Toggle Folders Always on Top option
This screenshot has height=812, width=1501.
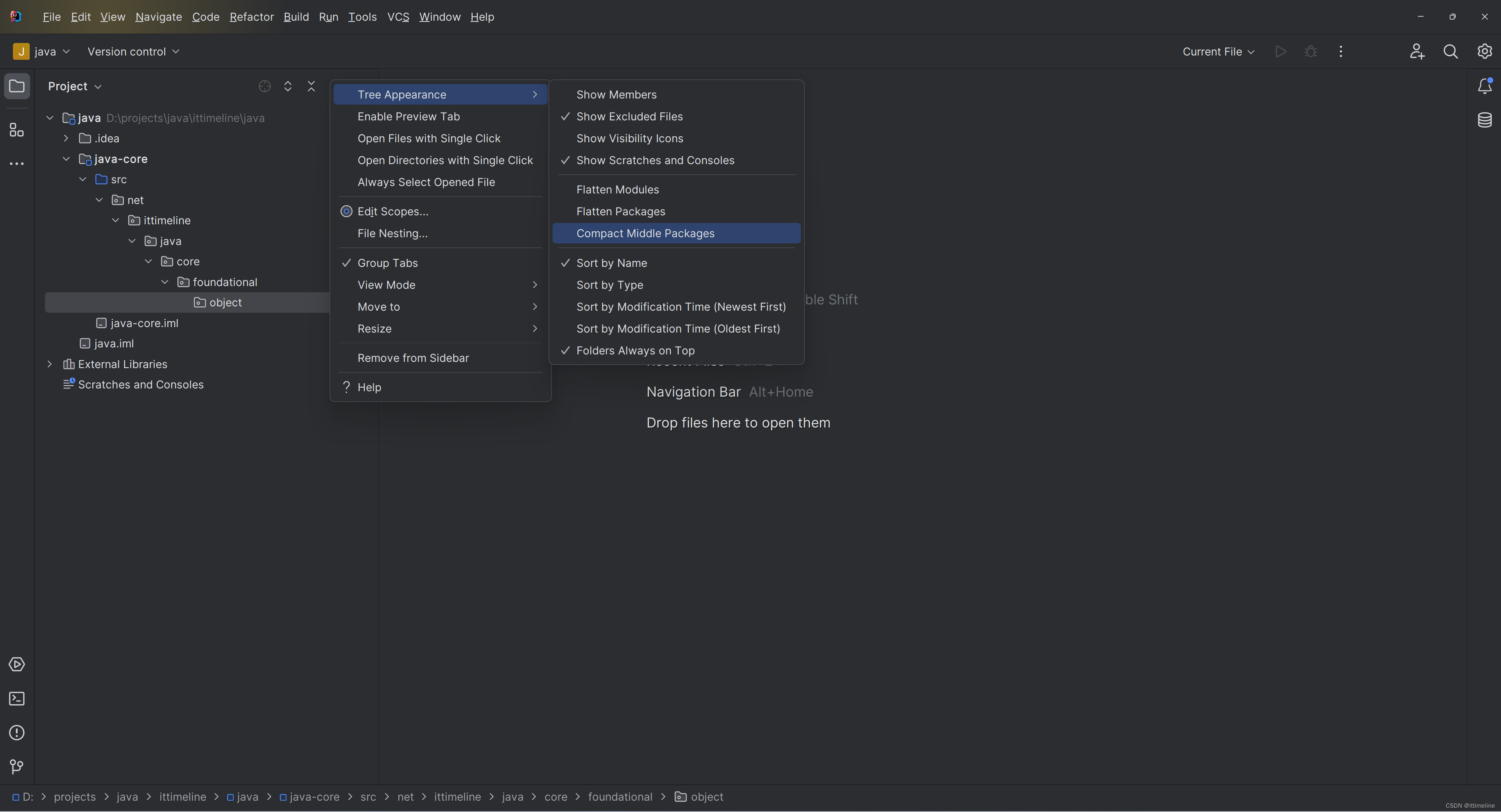pos(677,351)
